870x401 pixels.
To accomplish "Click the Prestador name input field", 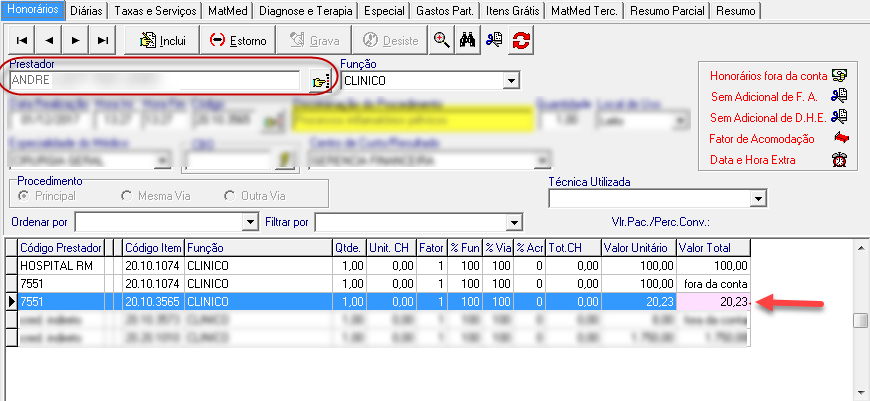I will (x=155, y=81).
